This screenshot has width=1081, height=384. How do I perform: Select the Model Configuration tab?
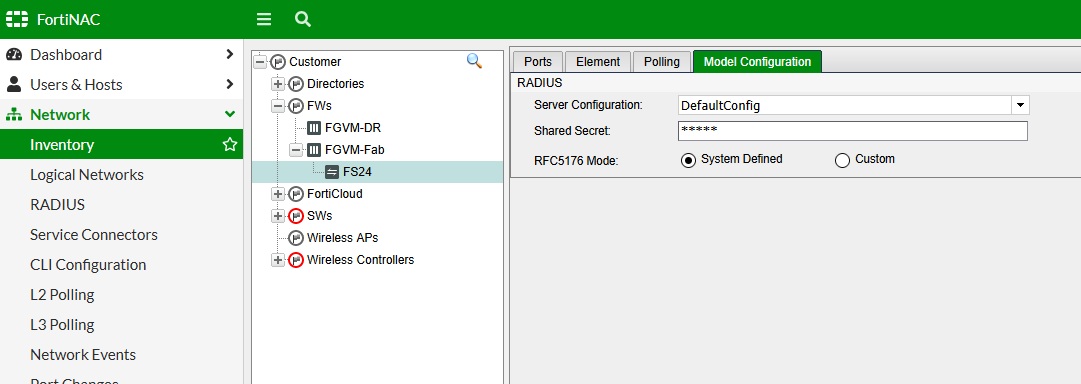(757, 61)
